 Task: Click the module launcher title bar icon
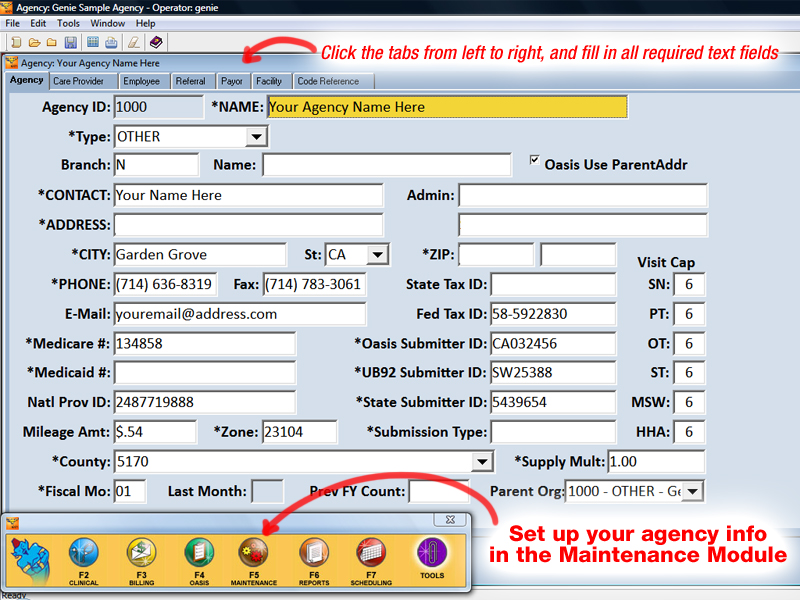(x=13, y=522)
